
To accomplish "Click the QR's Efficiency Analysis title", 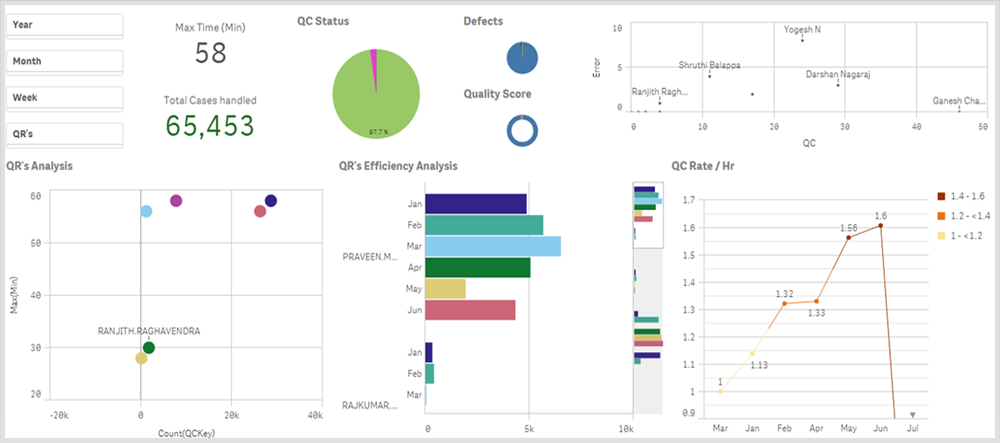I will click(x=398, y=166).
